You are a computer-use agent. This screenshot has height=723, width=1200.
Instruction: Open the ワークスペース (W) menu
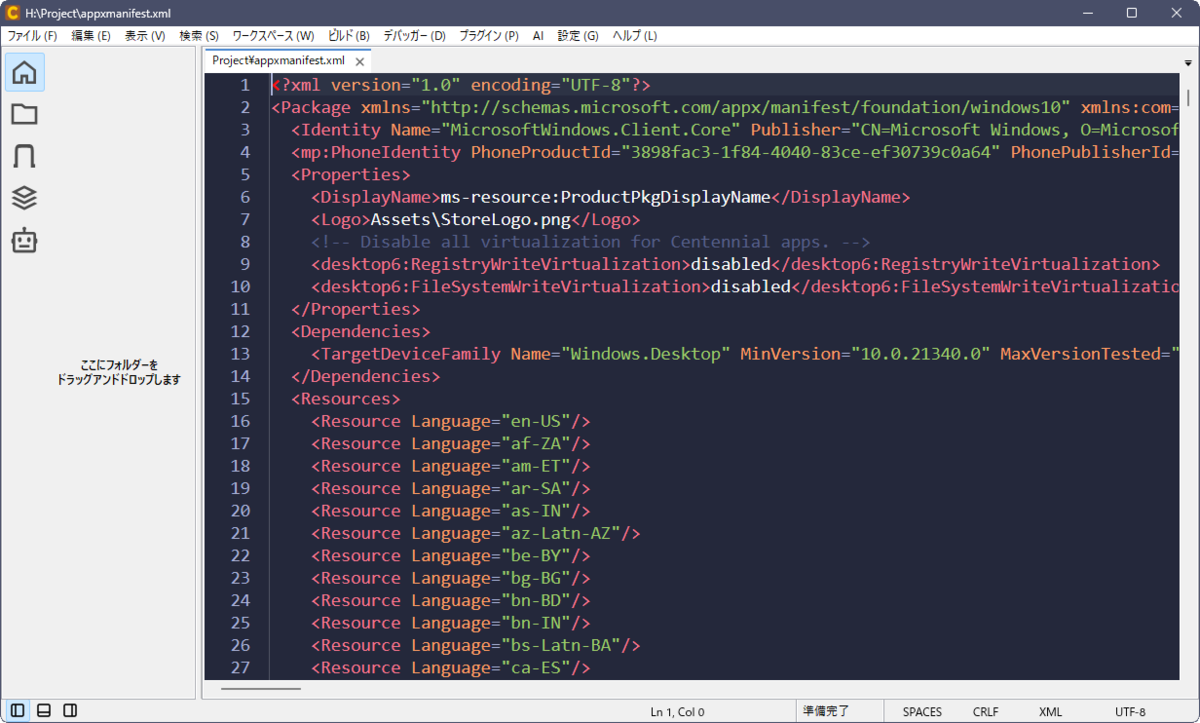point(273,35)
